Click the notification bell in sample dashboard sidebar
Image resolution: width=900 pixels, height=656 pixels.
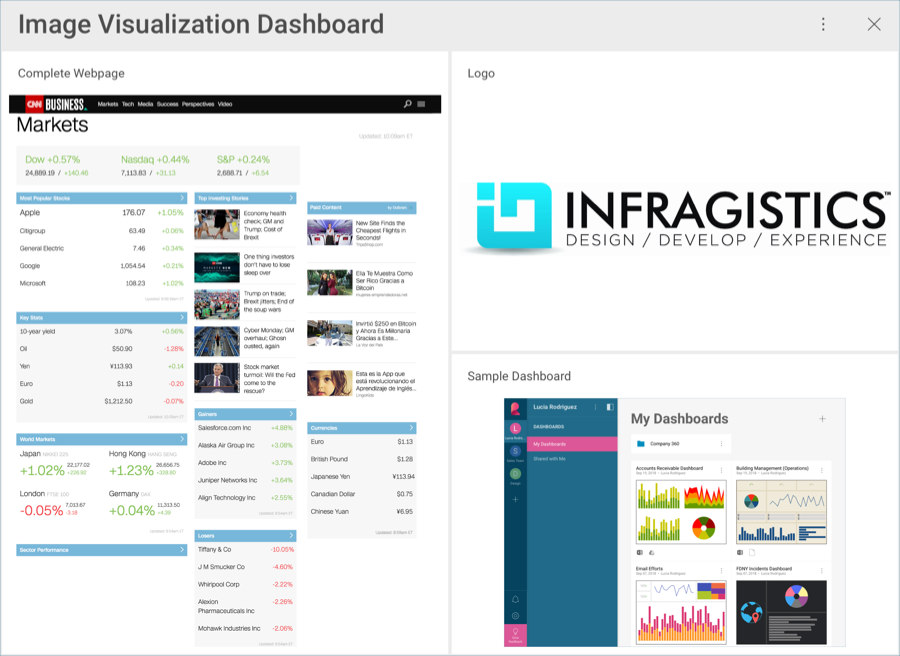(x=516, y=598)
